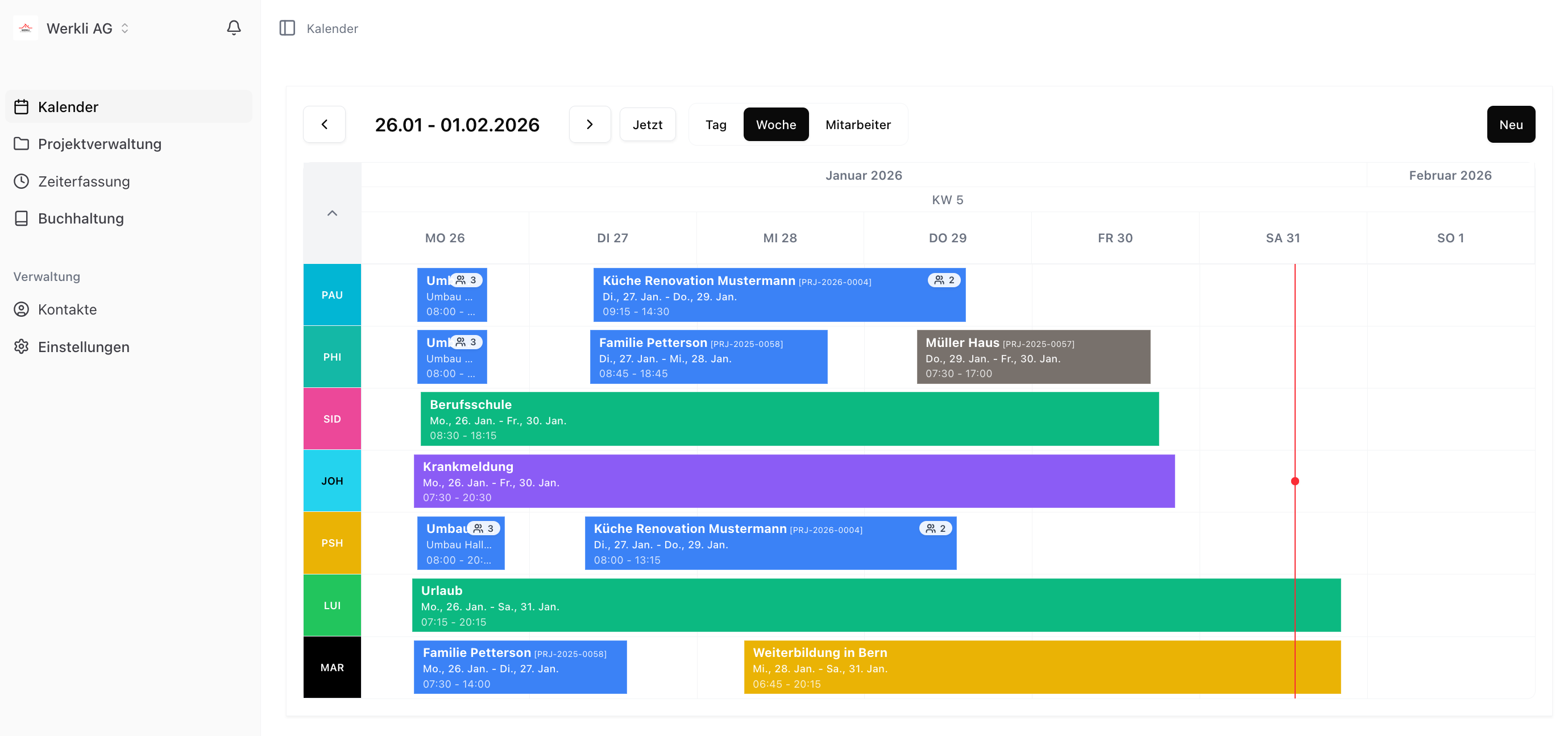Select the PSH employee row label
The width and height of the screenshot is (1568, 736).
point(333,543)
